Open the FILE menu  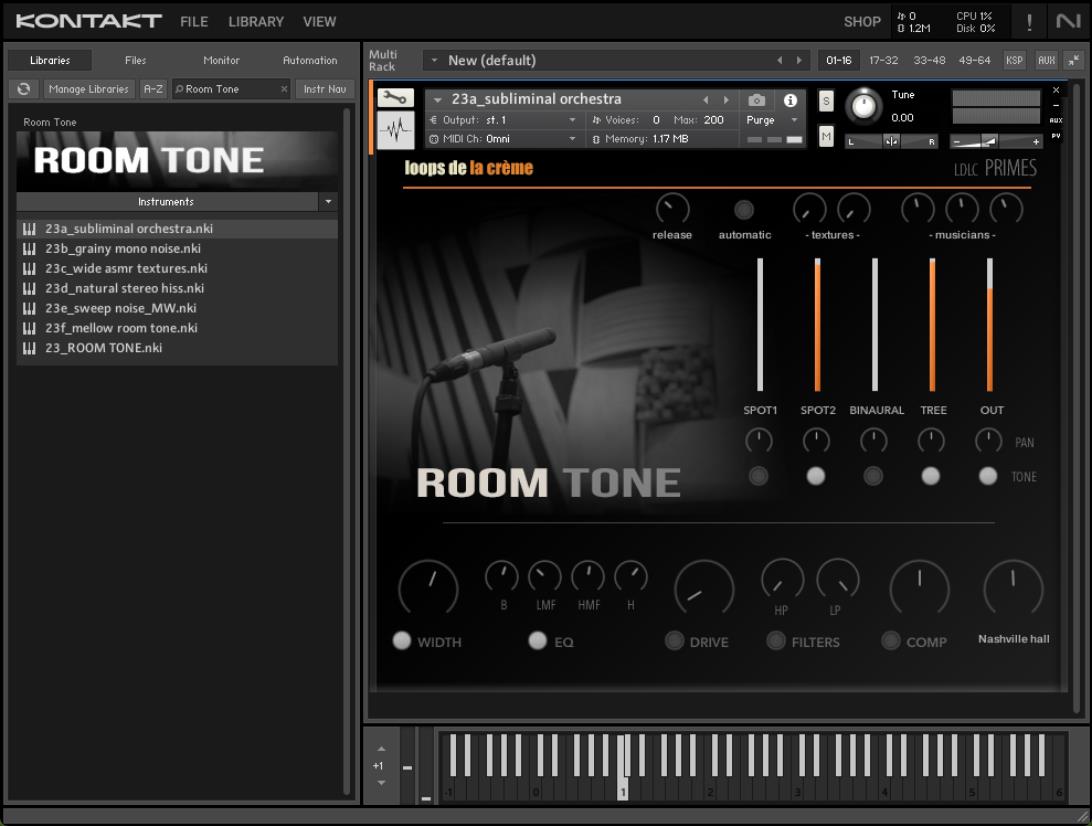[x=194, y=21]
